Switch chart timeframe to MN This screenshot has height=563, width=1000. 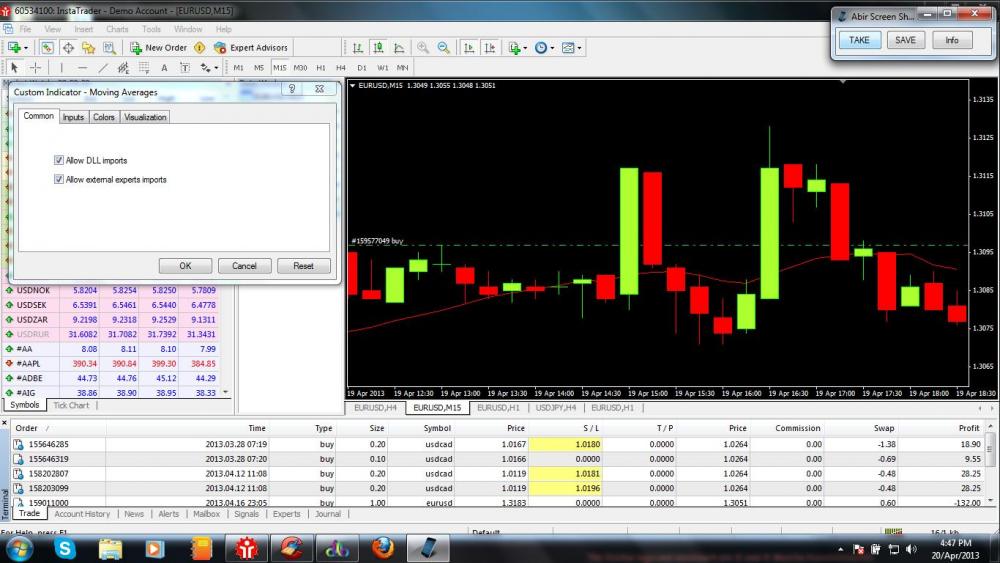click(x=402, y=68)
